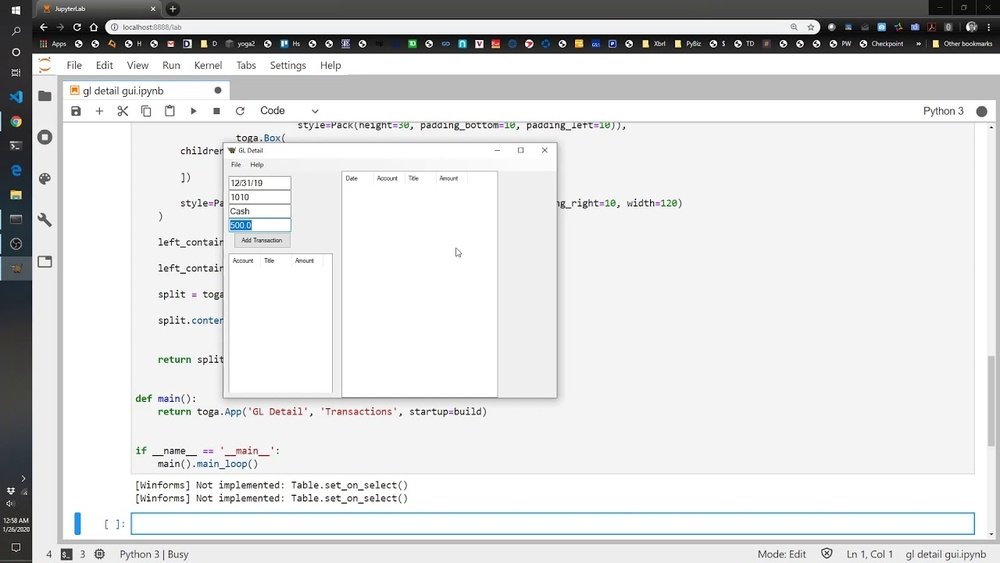This screenshot has width=1000, height=563.
Task: Open the file browser folder icon in sidebar
Action: [45, 96]
